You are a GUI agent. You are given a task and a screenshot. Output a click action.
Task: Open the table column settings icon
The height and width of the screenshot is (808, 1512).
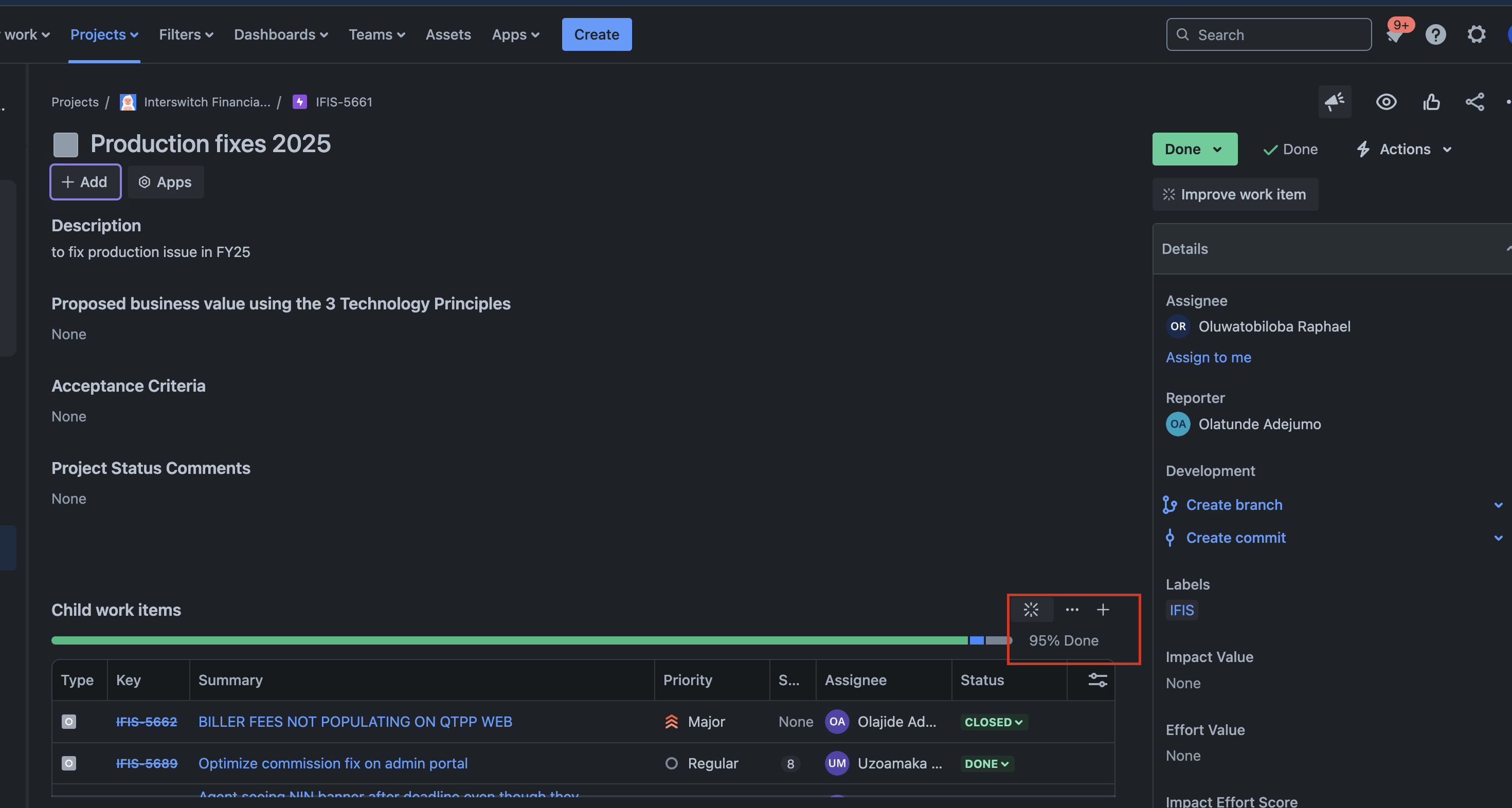click(1097, 680)
